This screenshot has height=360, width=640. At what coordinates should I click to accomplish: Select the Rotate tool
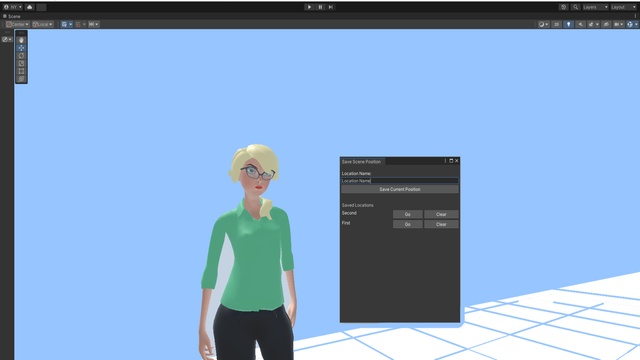pos(21,56)
